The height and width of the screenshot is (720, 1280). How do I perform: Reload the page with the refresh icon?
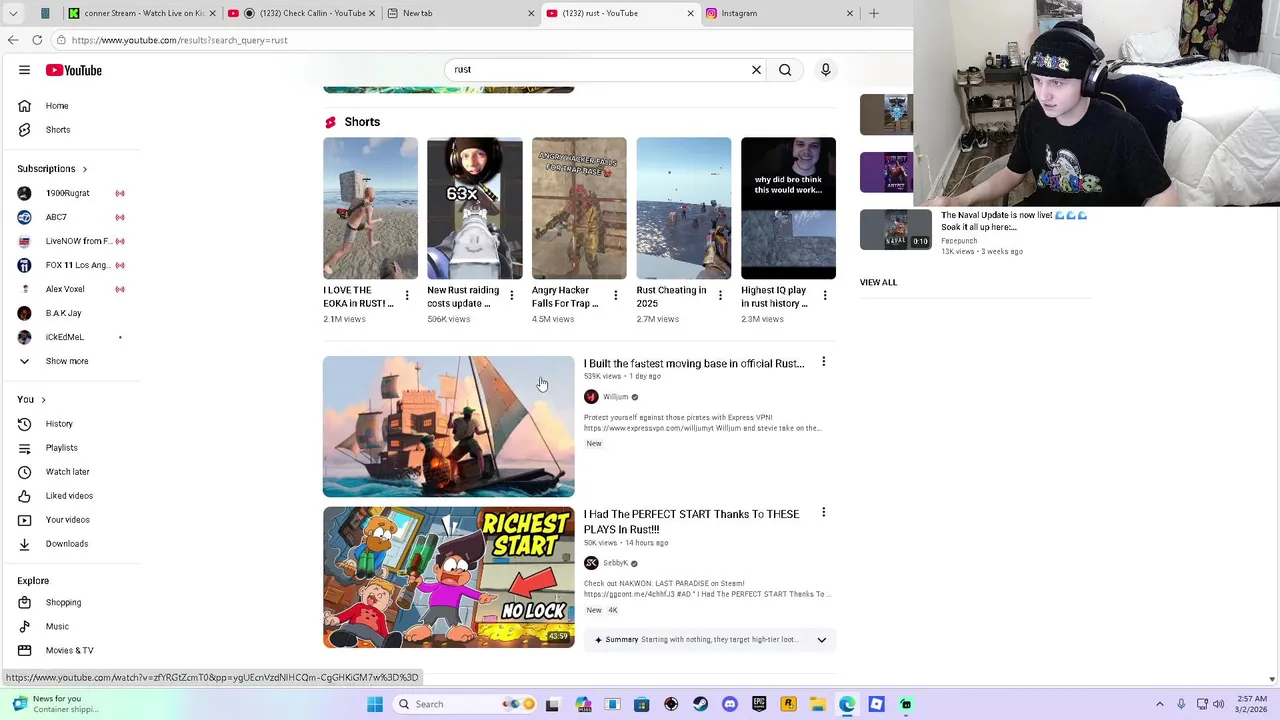click(x=37, y=40)
